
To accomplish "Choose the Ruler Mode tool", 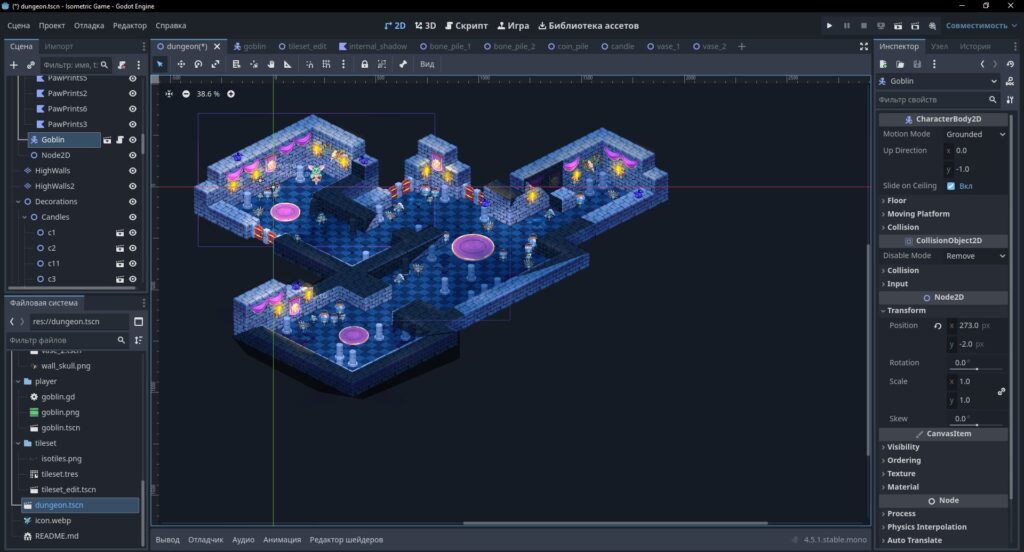I will pyautogui.click(x=287, y=64).
